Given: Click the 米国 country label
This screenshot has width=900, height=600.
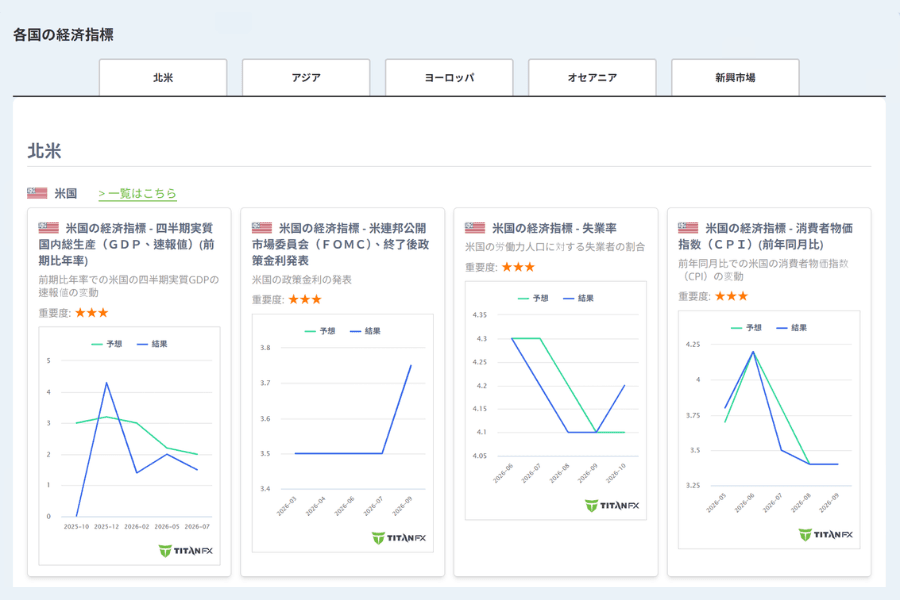Looking at the screenshot, I should 65,193.
